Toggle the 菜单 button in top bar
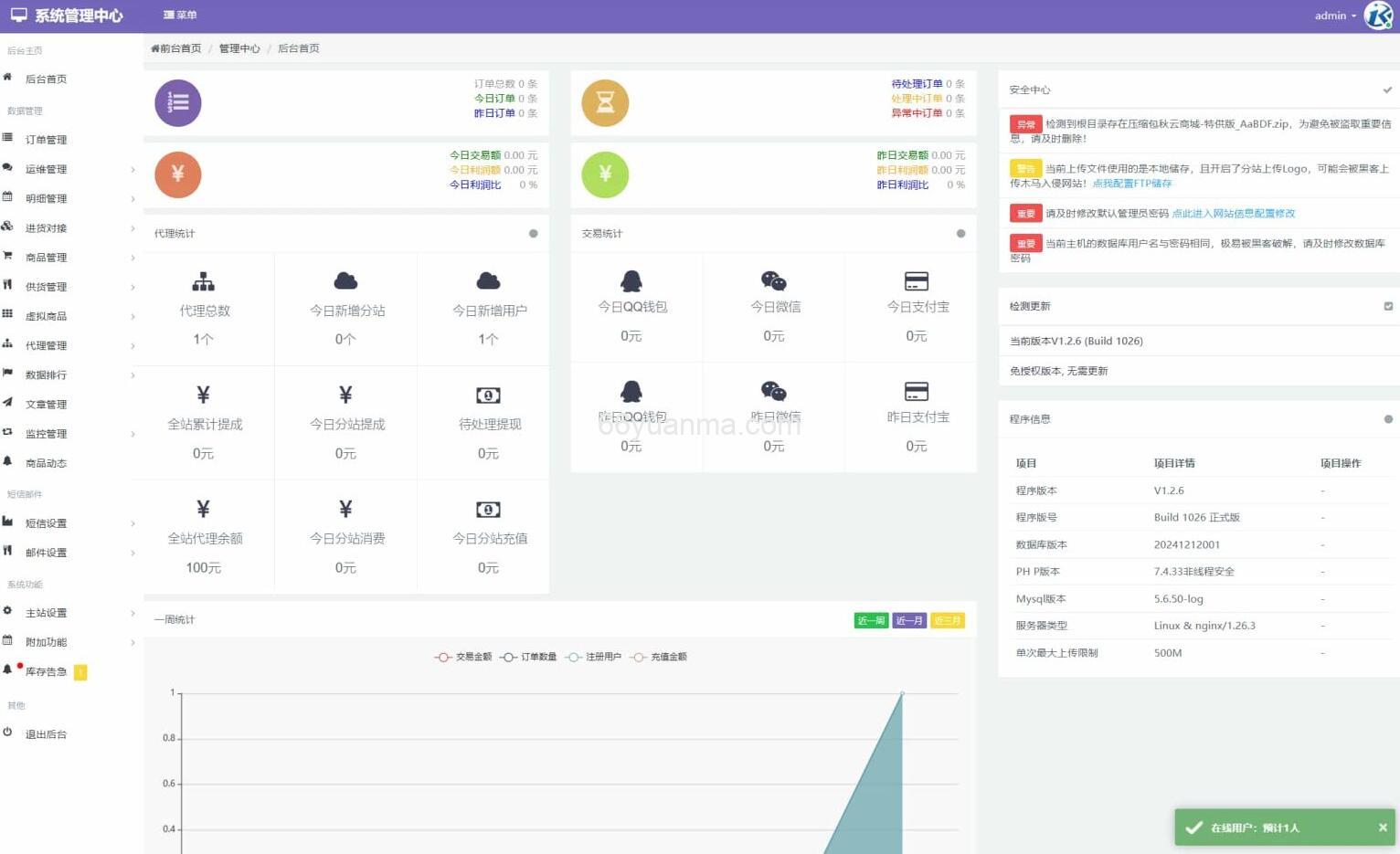Screen dimensions: 1400x854 click(x=180, y=16)
